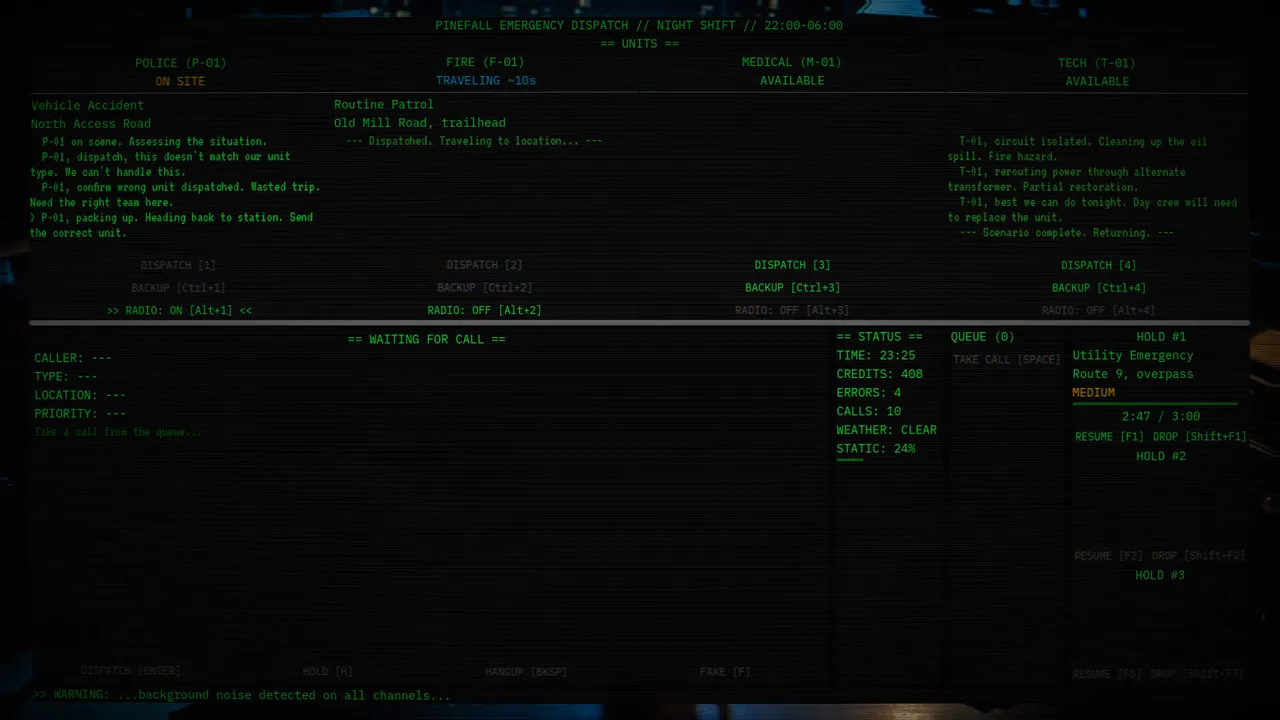
Task: Click RESUME [F3] under hold #3
Action: coord(1108,675)
